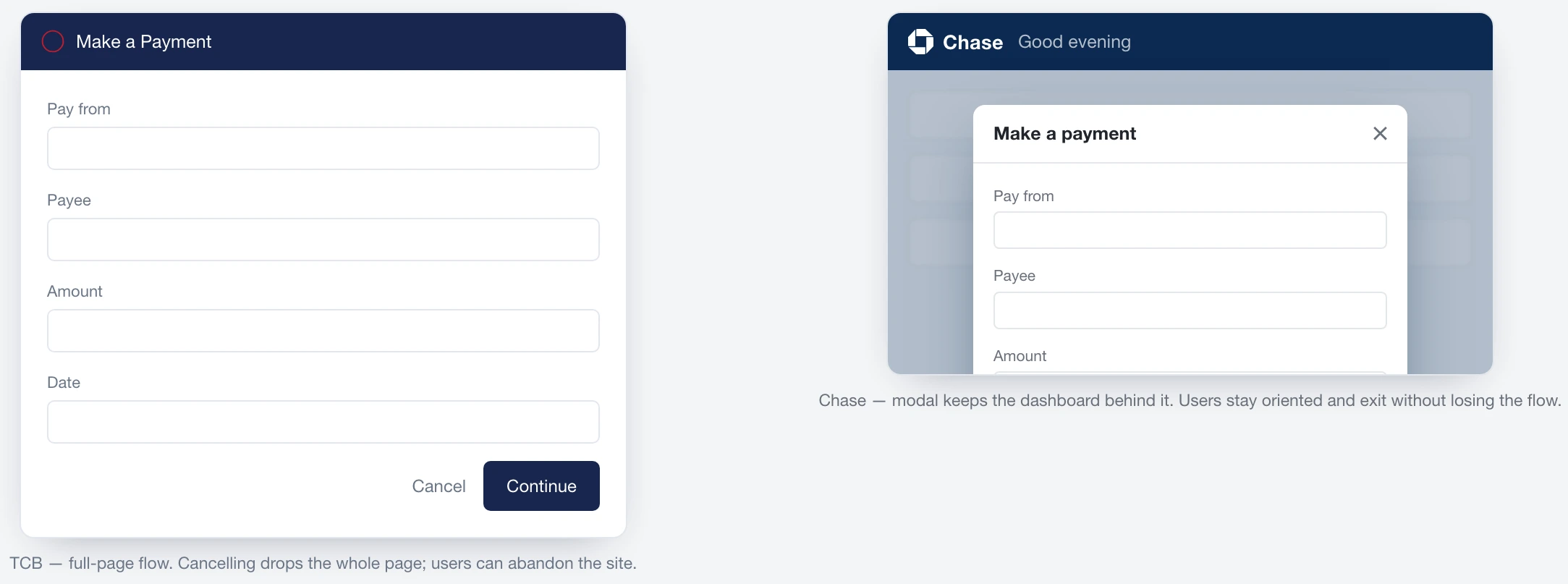Click the TCB full-page flow caption

click(x=323, y=563)
